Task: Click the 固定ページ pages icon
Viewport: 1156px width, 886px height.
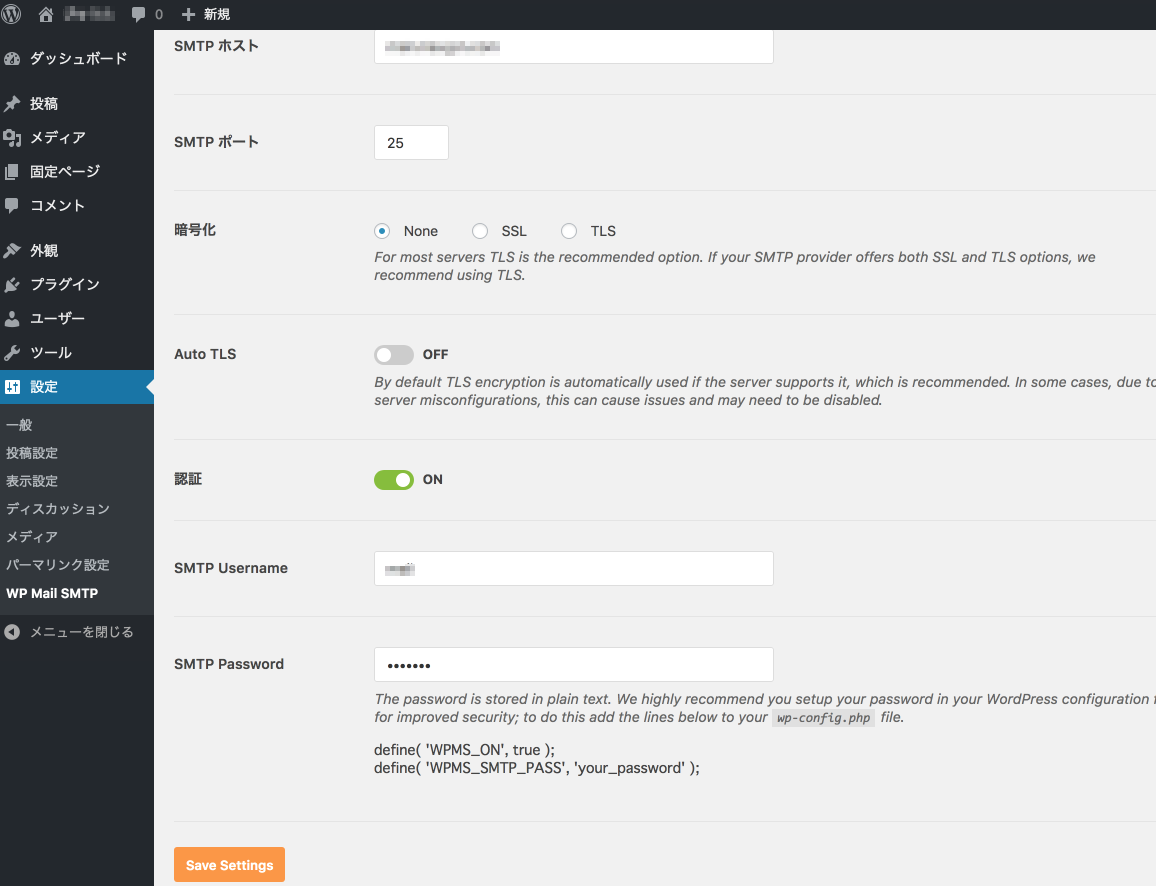Action: [x=12, y=172]
